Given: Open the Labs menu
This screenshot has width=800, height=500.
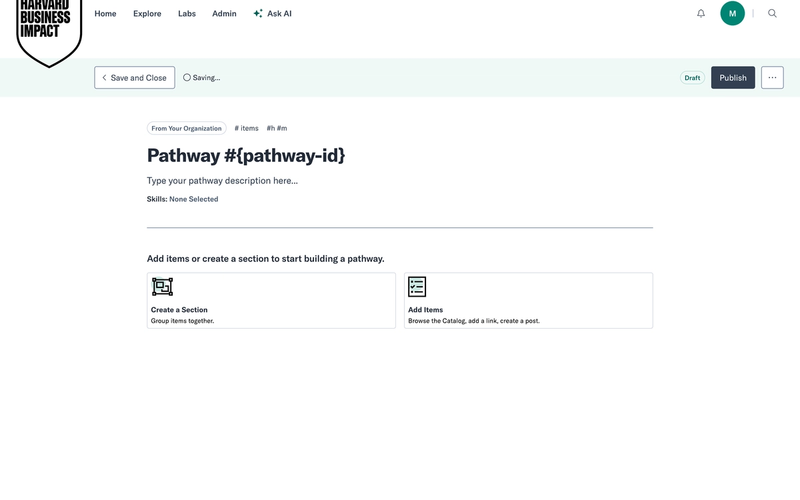Looking at the screenshot, I should click(x=187, y=14).
